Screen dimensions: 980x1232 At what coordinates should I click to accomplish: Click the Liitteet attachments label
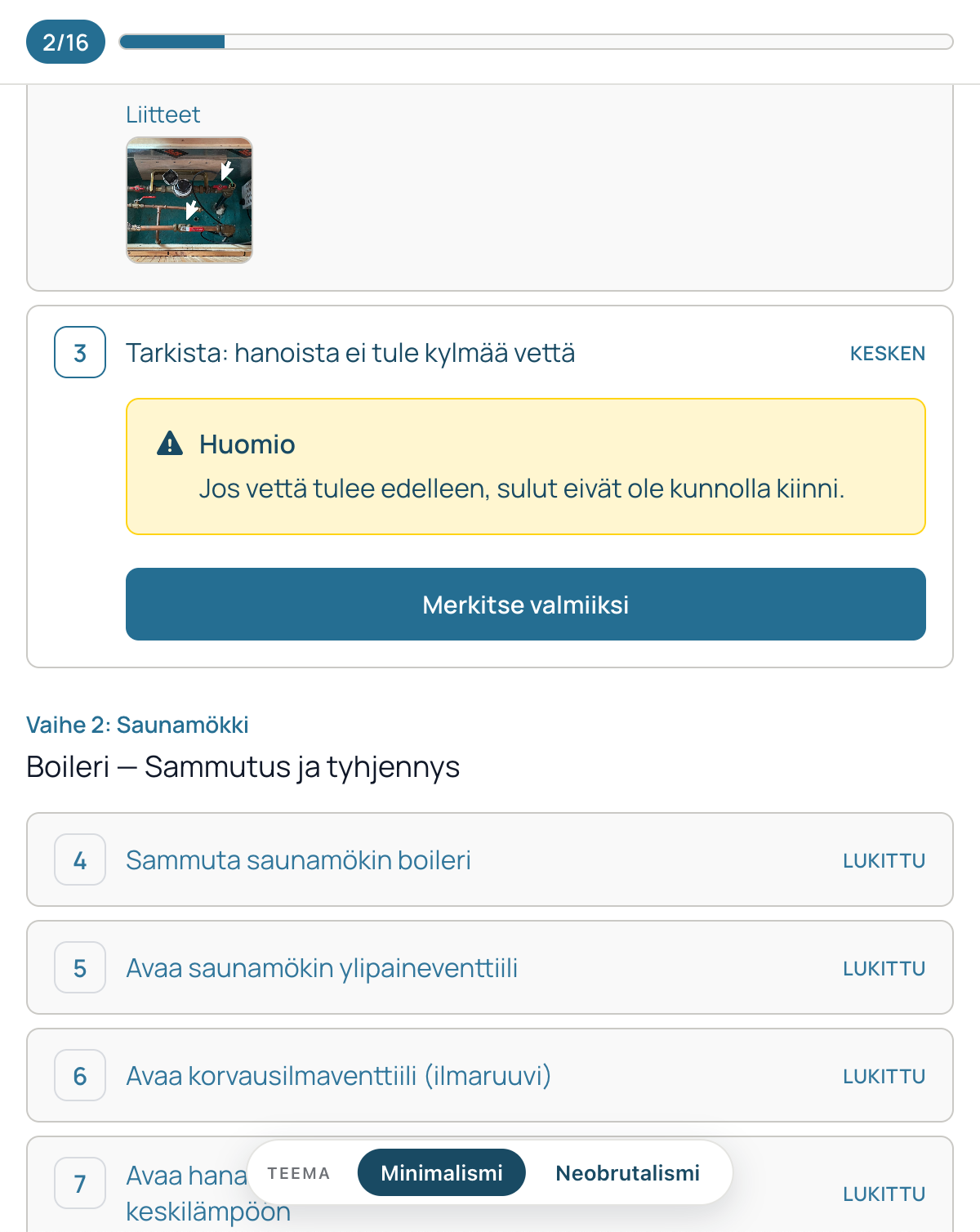click(x=163, y=114)
